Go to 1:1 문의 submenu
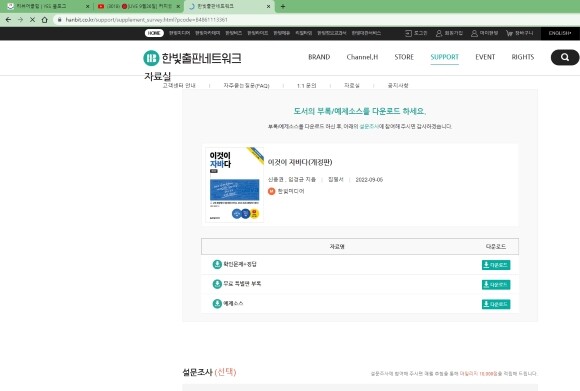This screenshot has height=391, width=580. click(306, 85)
